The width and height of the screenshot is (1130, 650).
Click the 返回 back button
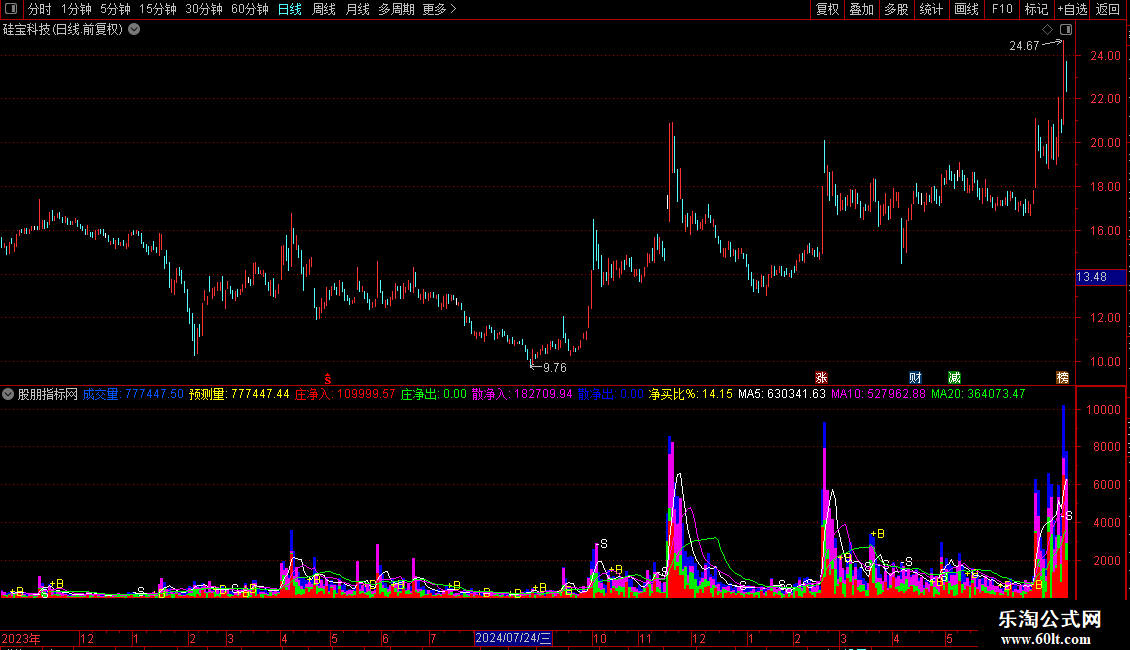tap(1108, 9)
